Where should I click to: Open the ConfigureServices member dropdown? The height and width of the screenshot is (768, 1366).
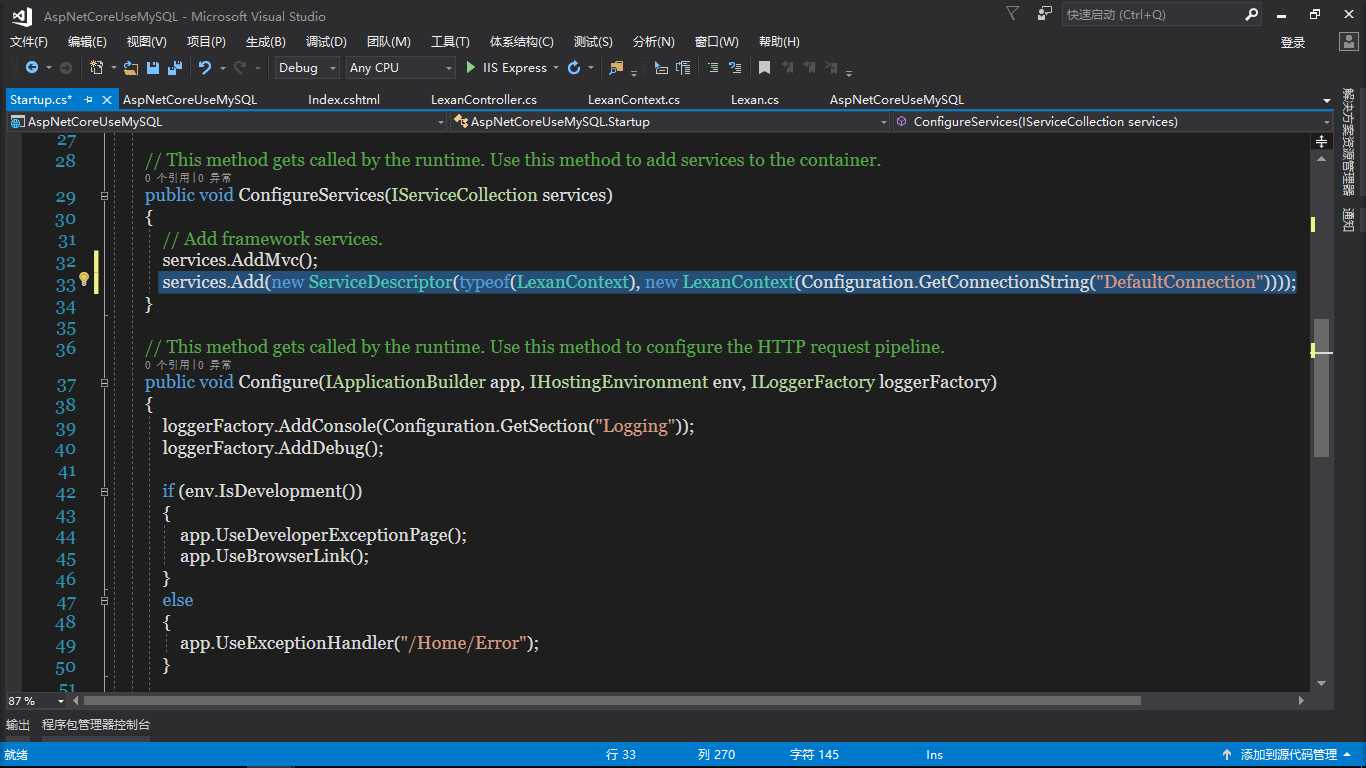[x=1114, y=122]
